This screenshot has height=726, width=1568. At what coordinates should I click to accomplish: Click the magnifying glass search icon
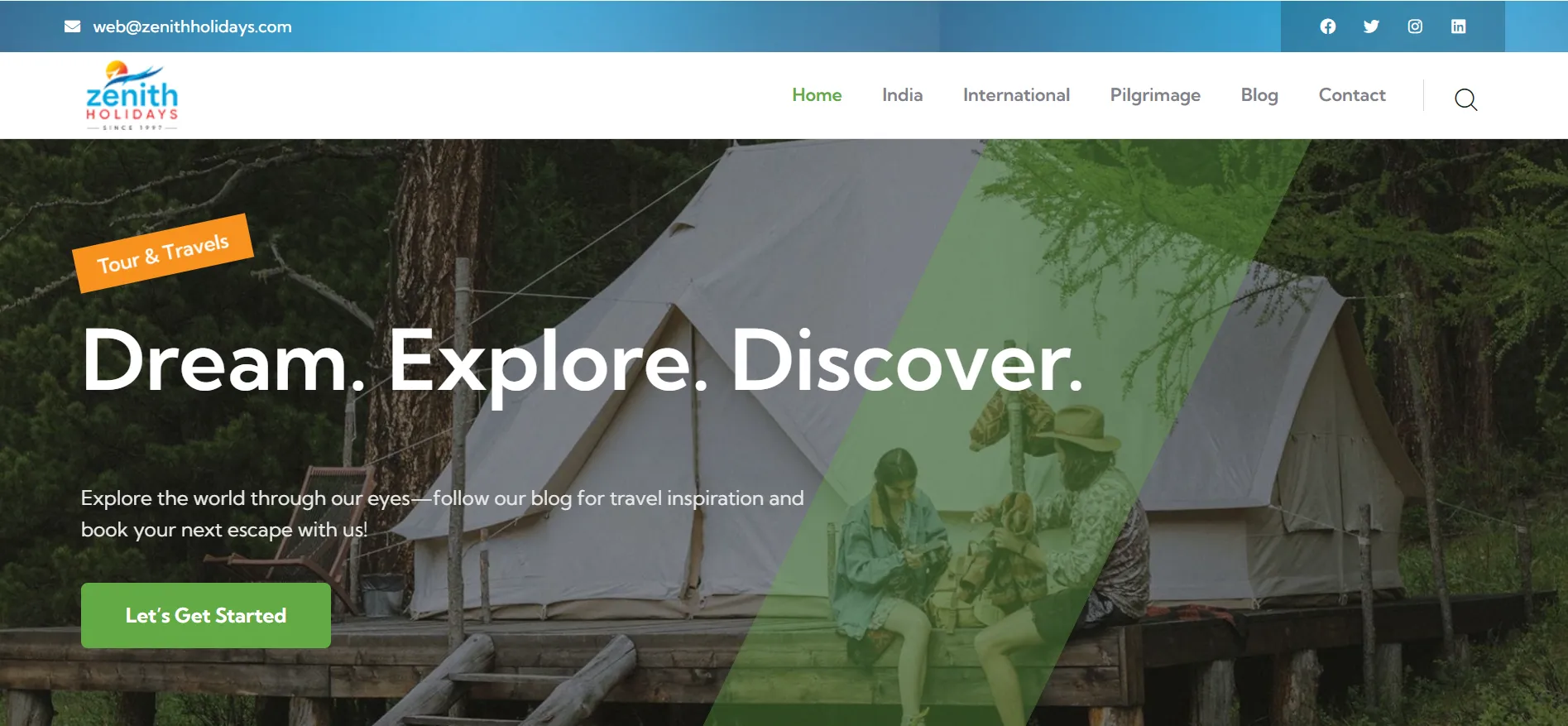(x=1466, y=99)
